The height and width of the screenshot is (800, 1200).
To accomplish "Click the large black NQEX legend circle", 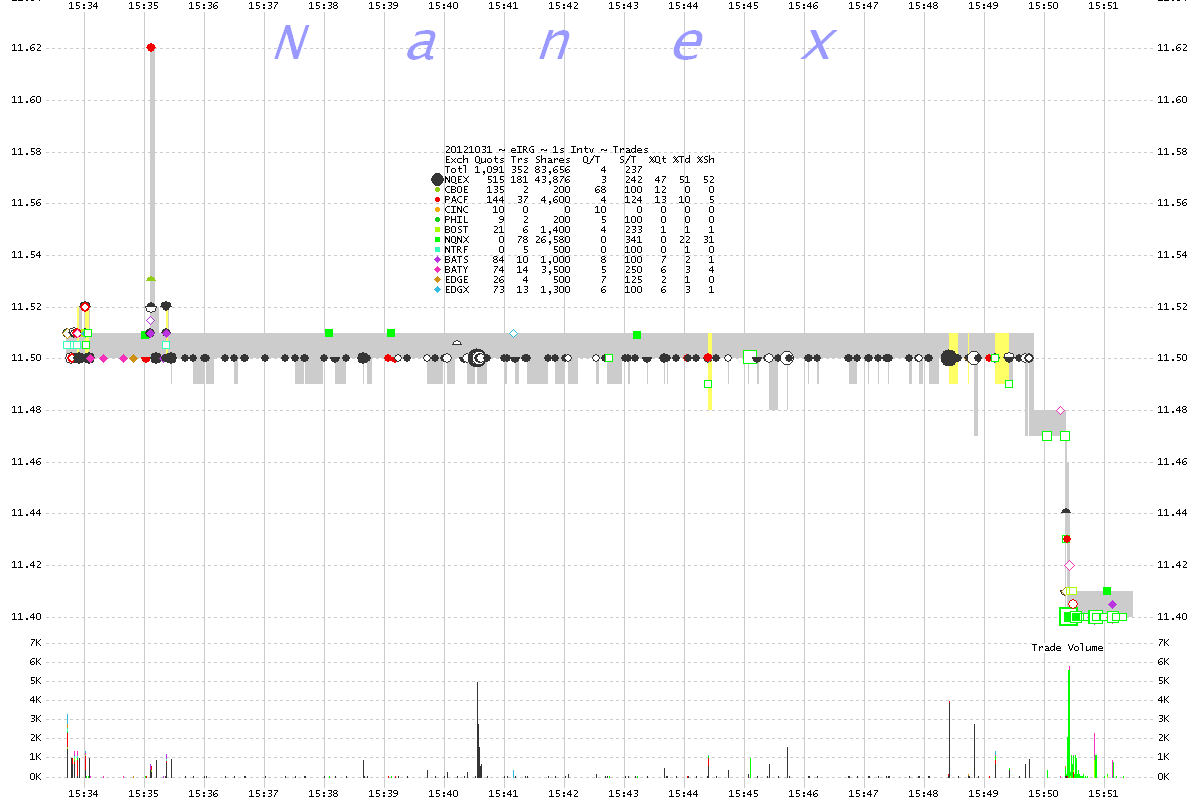I will coord(437,179).
